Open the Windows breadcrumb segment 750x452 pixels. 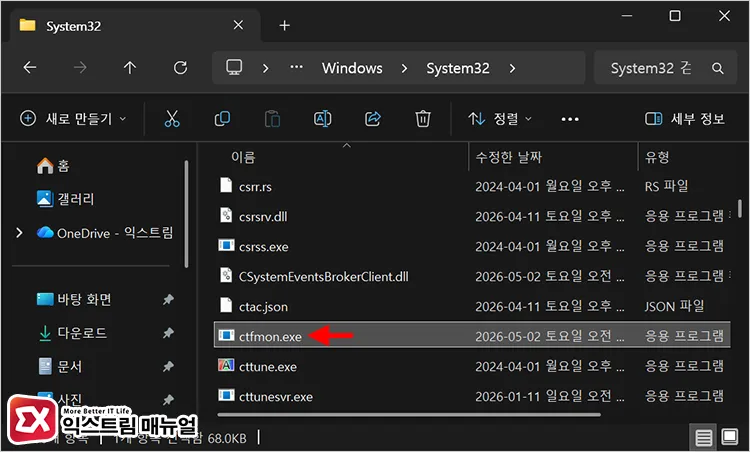coord(352,68)
